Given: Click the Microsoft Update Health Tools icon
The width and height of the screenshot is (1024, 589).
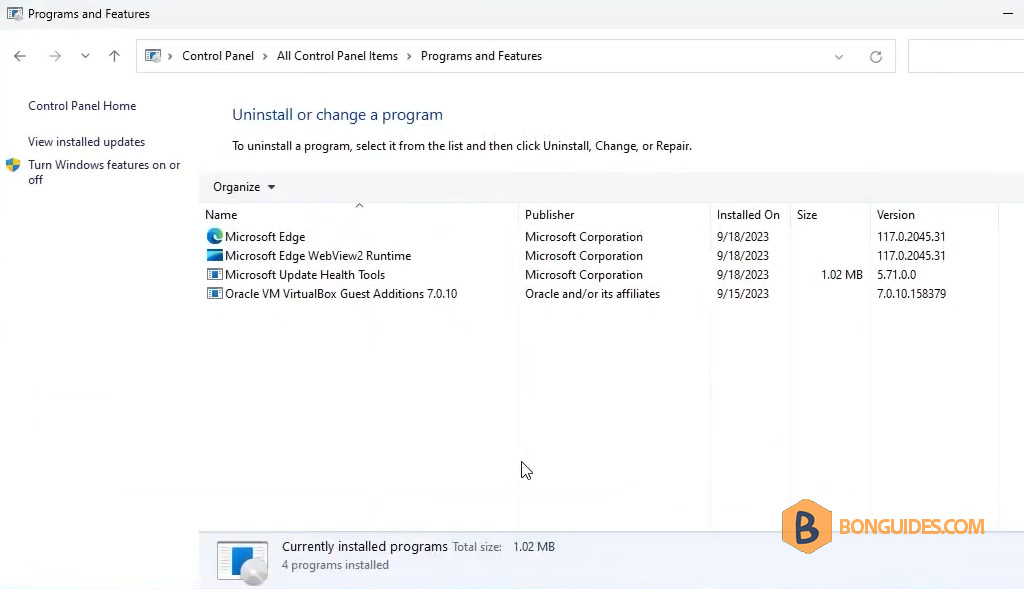Looking at the screenshot, I should [x=214, y=274].
